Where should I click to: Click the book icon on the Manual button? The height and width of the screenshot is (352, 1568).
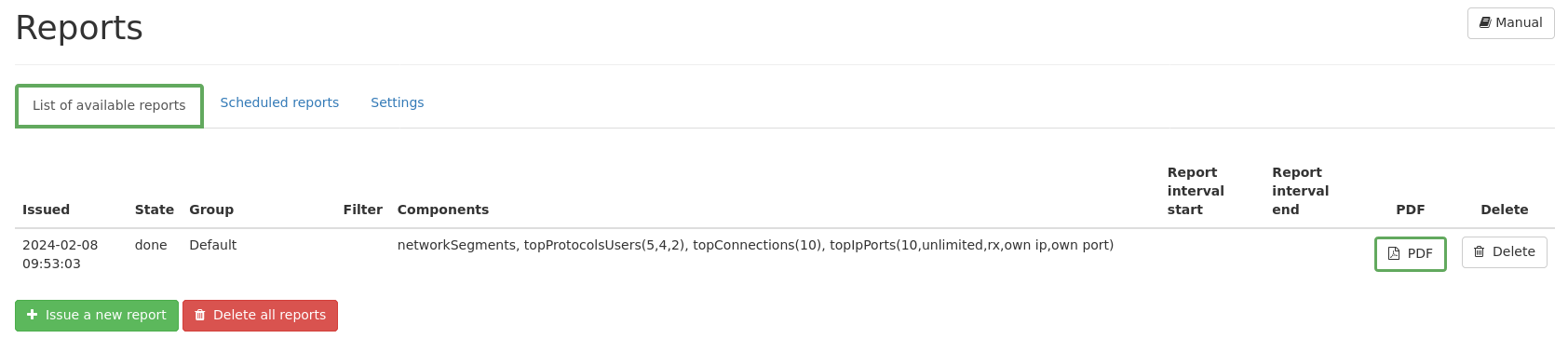pyautogui.click(x=1485, y=22)
